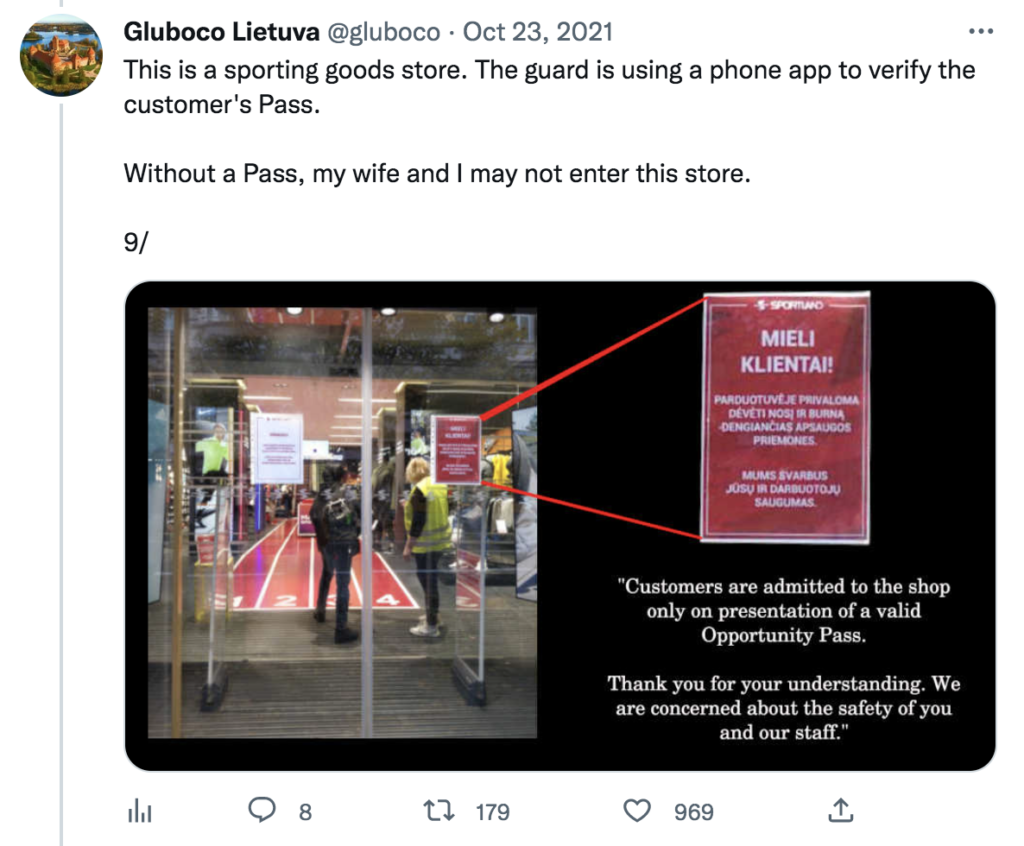Open the three-dot more options menu

pyautogui.click(x=981, y=31)
